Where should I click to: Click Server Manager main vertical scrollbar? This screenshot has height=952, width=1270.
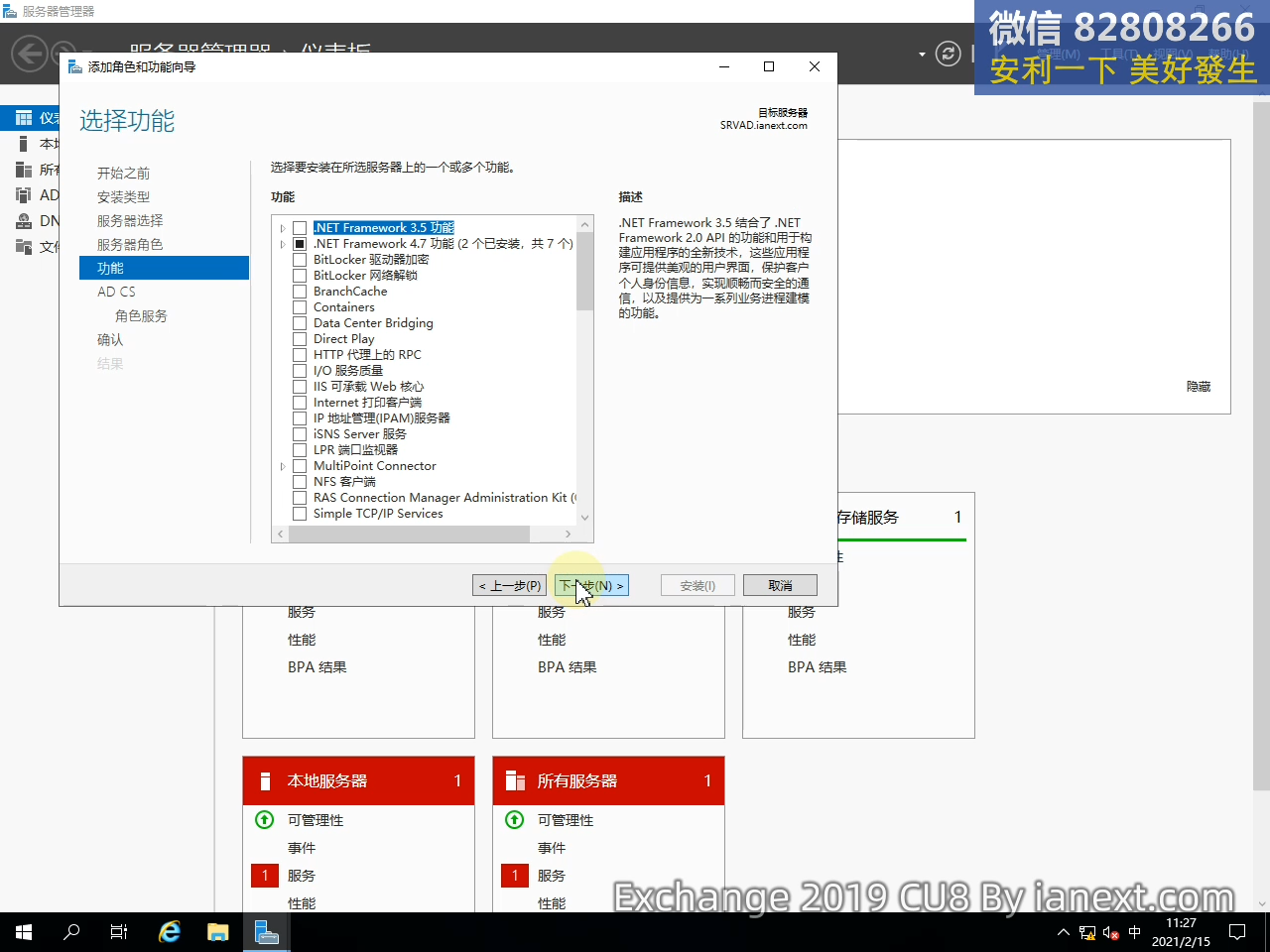(1261, 446)
